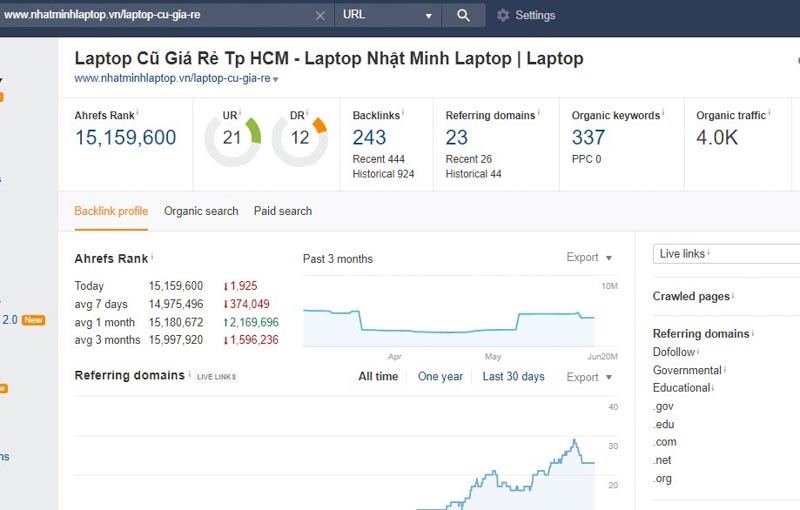Clear the URL search field
The width and height of the screenshot is (800, 510).
pos(320,16)
